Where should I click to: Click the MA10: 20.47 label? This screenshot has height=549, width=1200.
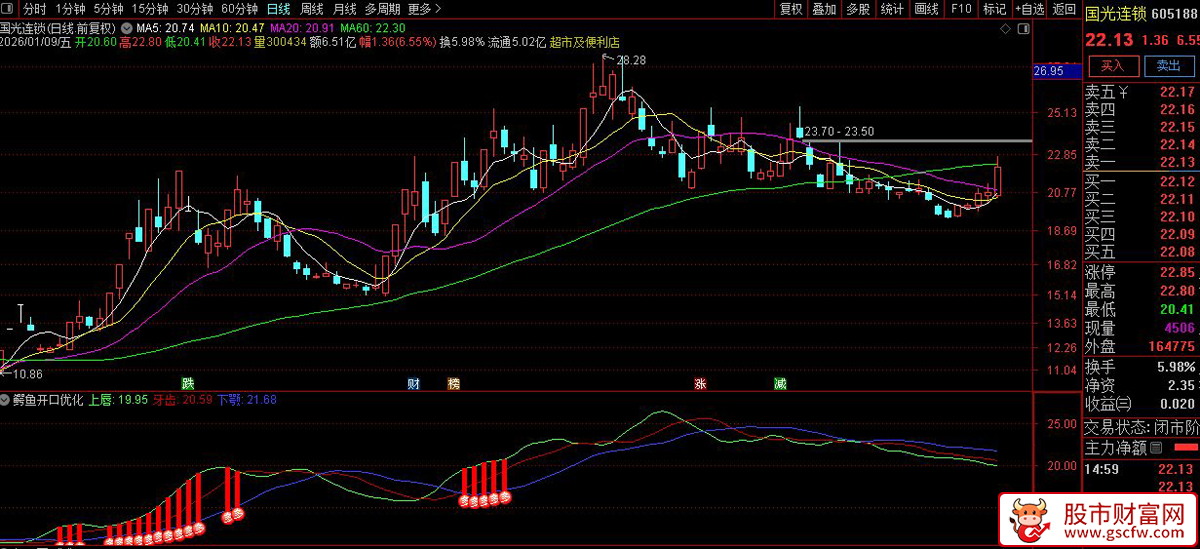click(232, 28)
